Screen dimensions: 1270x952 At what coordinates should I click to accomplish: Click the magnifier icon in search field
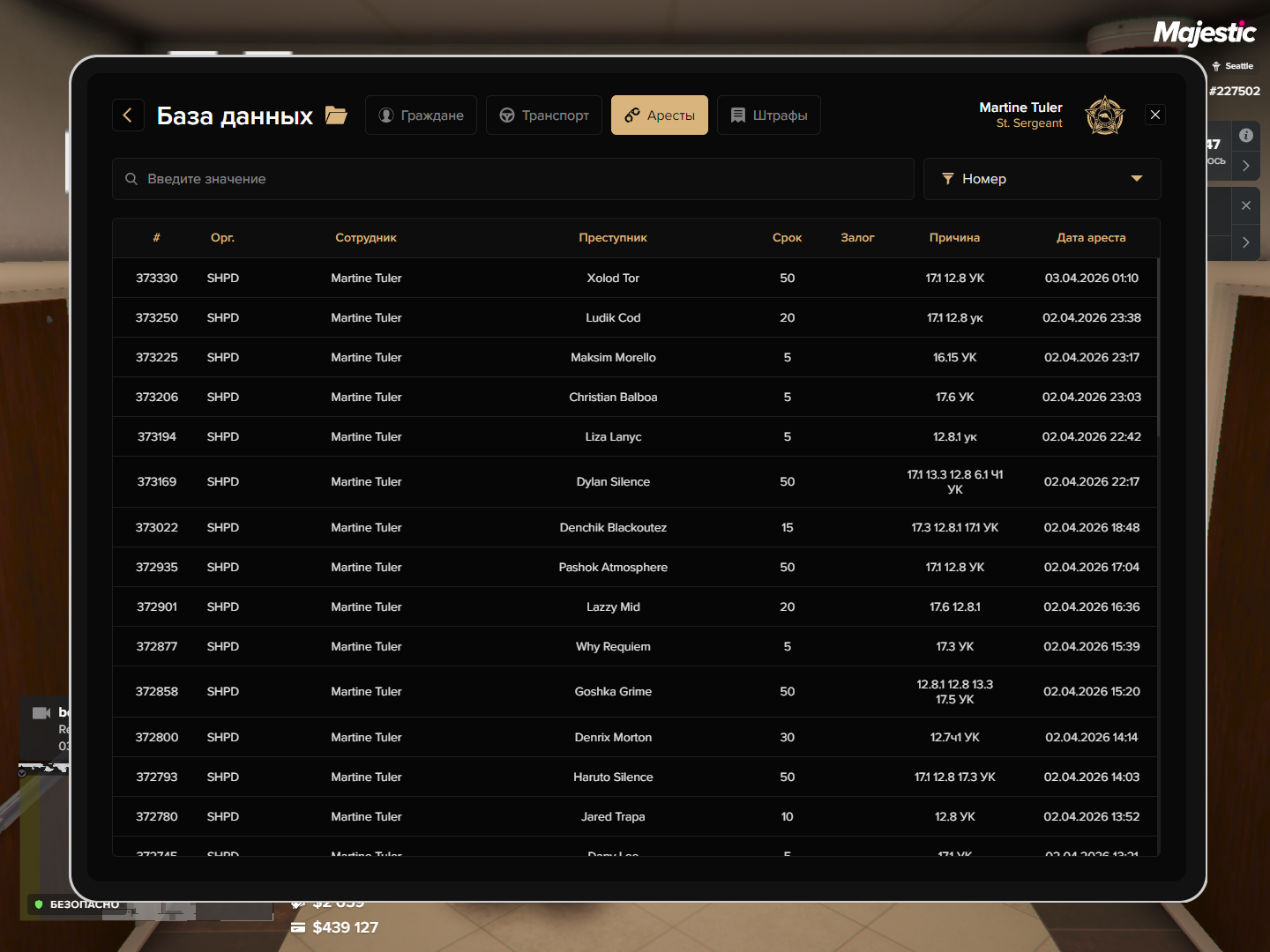click(x=131, y=179)
